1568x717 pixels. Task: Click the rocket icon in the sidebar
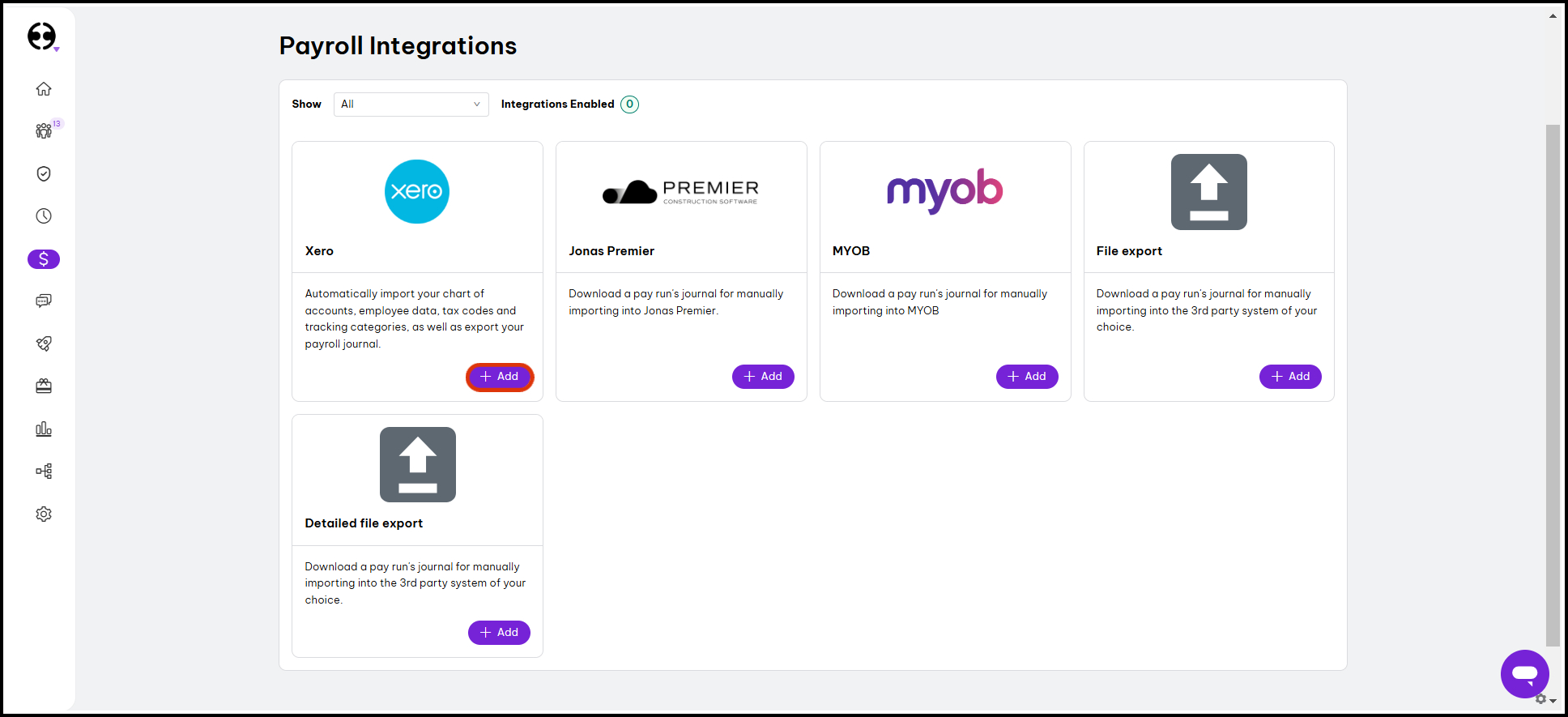(x=44, y=344)
